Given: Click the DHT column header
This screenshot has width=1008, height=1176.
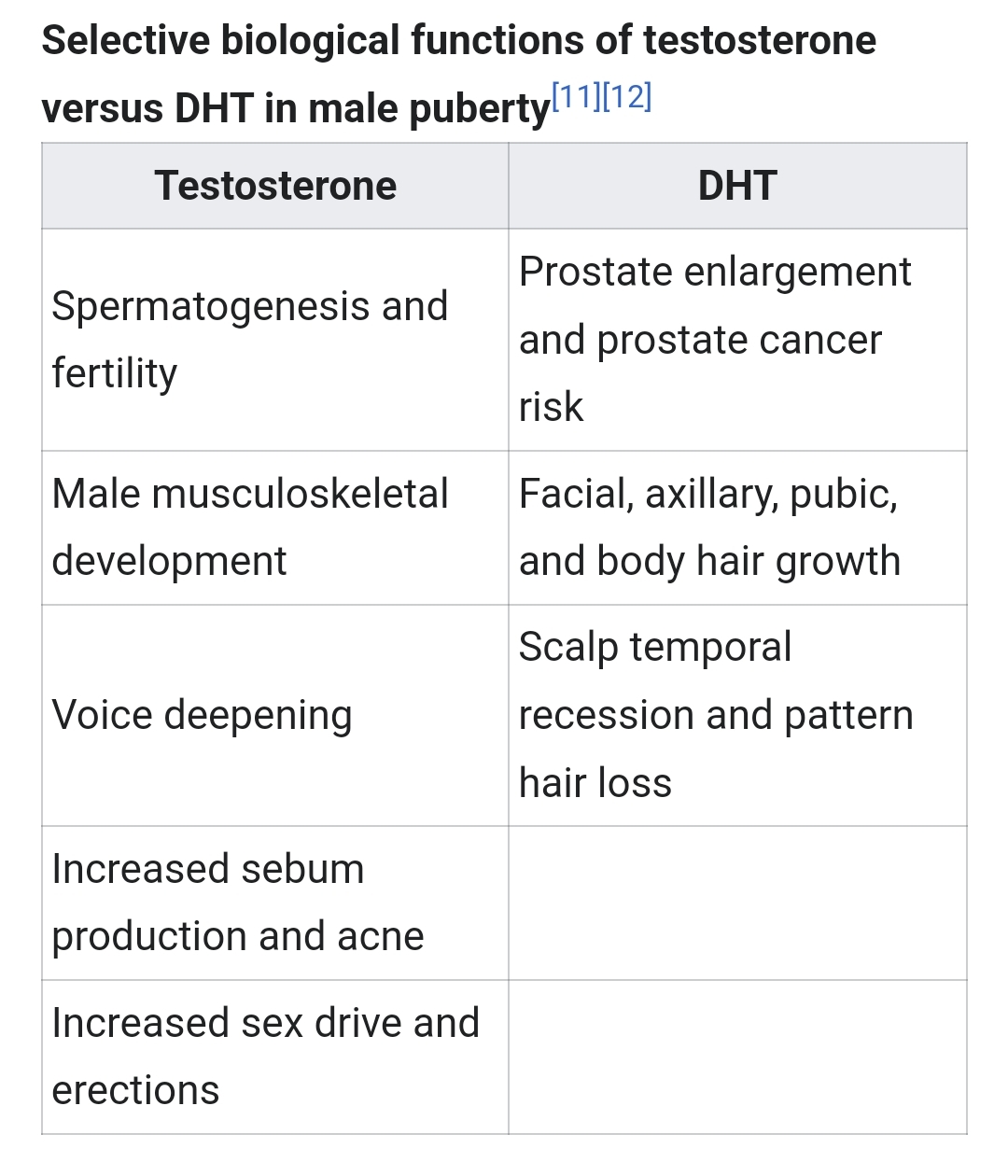Looking at the screenshot, I should click(737, 186).
